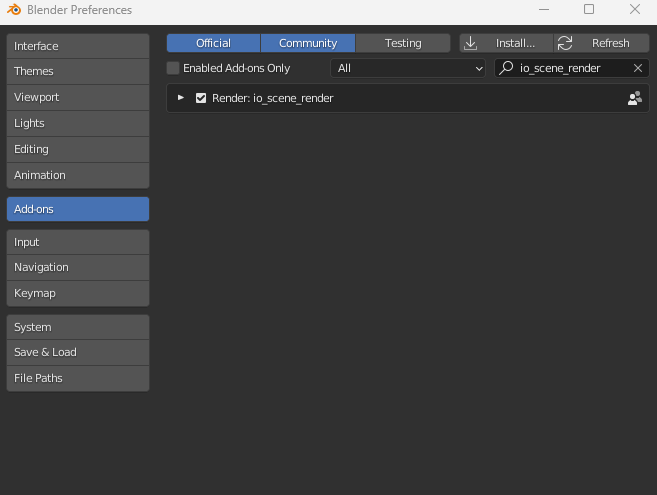Toggle the Community add-ons filter
Image resolution: width=657 pixels, height=495 pixels.
click(308, 43)
